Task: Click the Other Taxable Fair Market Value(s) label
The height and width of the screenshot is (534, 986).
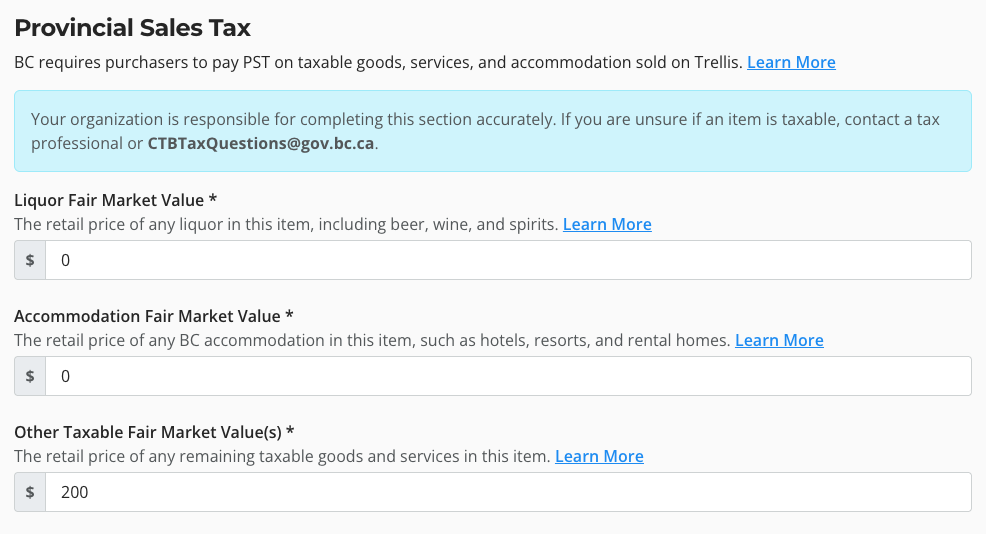Action: 154,432
